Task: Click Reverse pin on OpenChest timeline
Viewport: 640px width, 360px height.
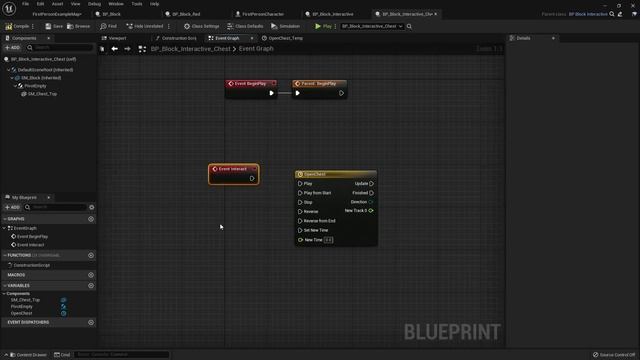Action: click(300, 211)
